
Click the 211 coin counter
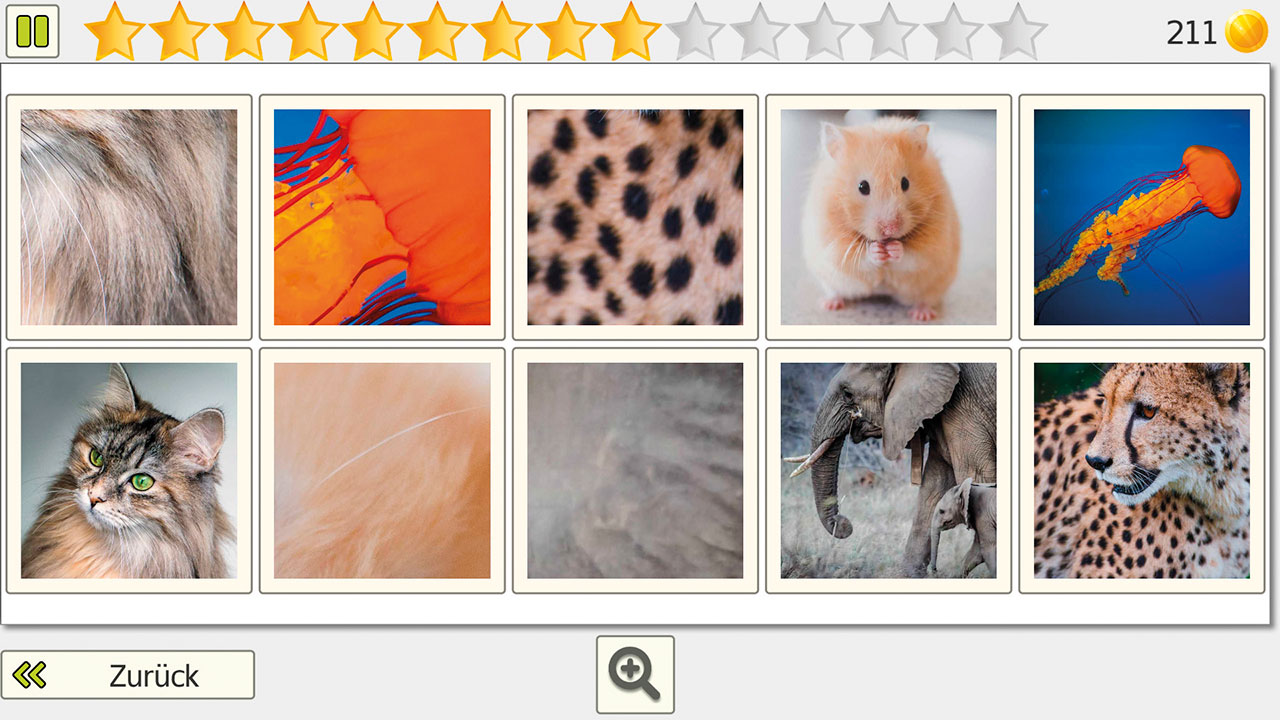tap(1191, 33)
